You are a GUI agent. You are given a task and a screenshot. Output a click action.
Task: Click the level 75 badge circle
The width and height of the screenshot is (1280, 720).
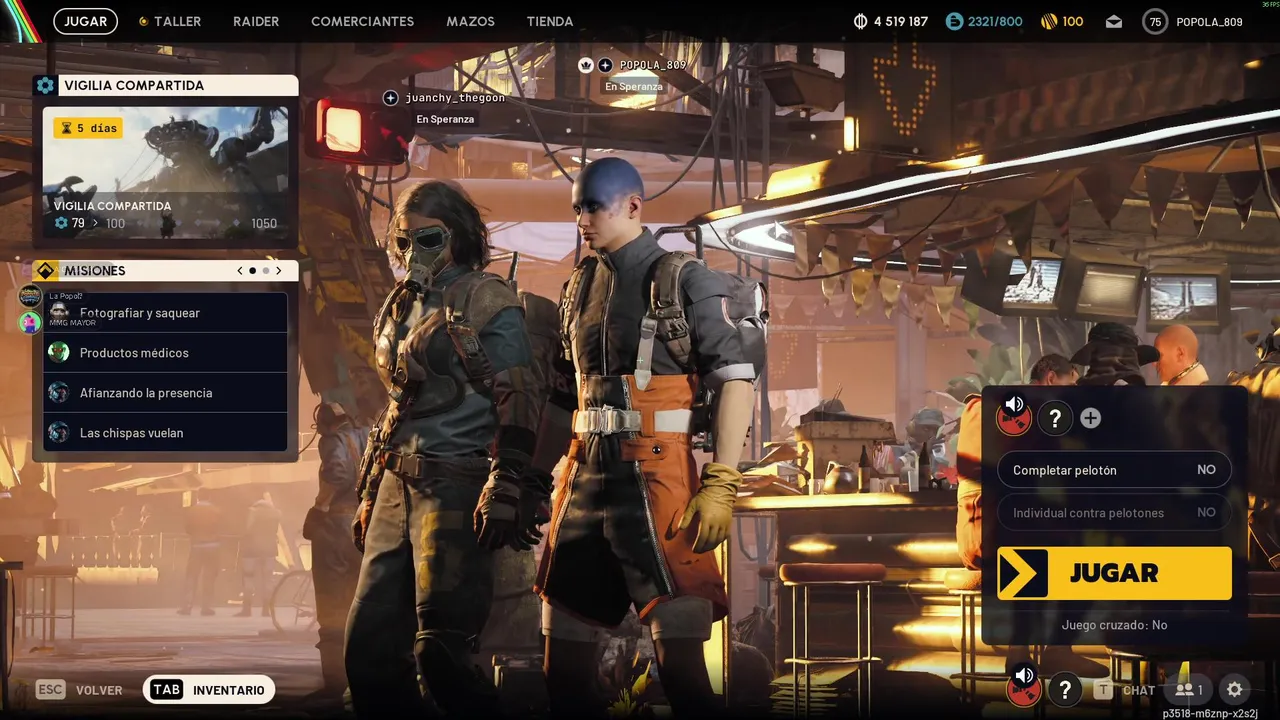(x=1155, y=21)
